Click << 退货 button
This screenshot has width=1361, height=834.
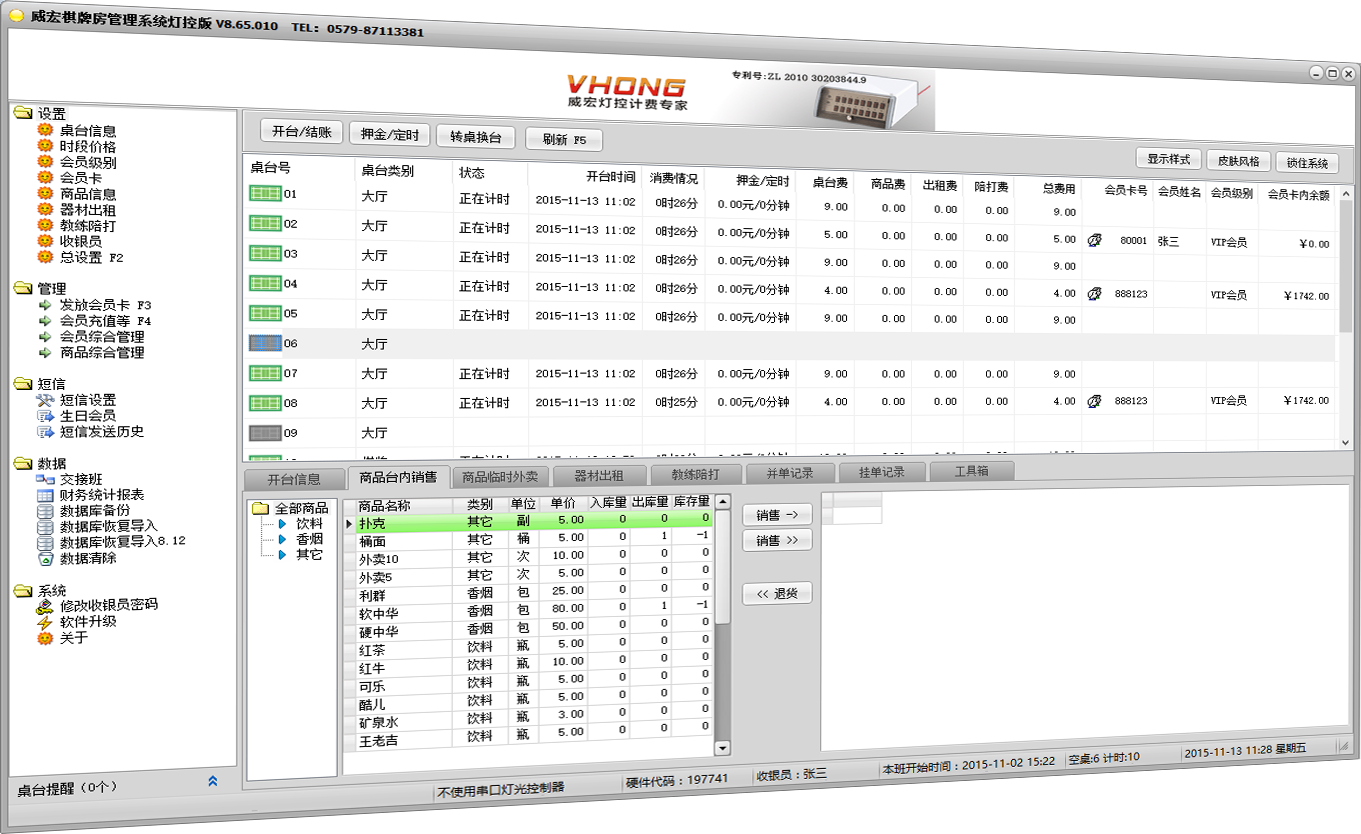[777, 593]
